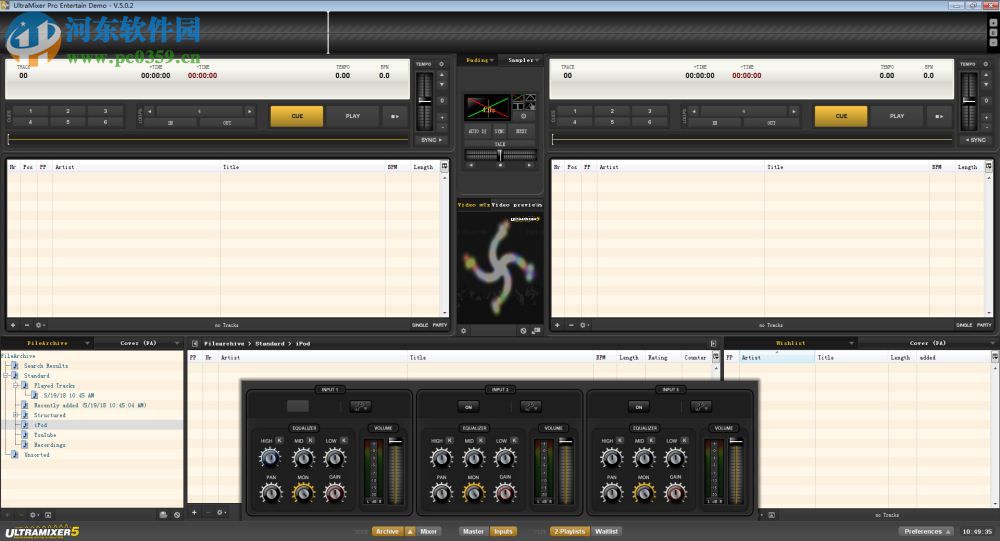Select the iPod tree entry
1000x541 pixels.
tap(40, 425)
